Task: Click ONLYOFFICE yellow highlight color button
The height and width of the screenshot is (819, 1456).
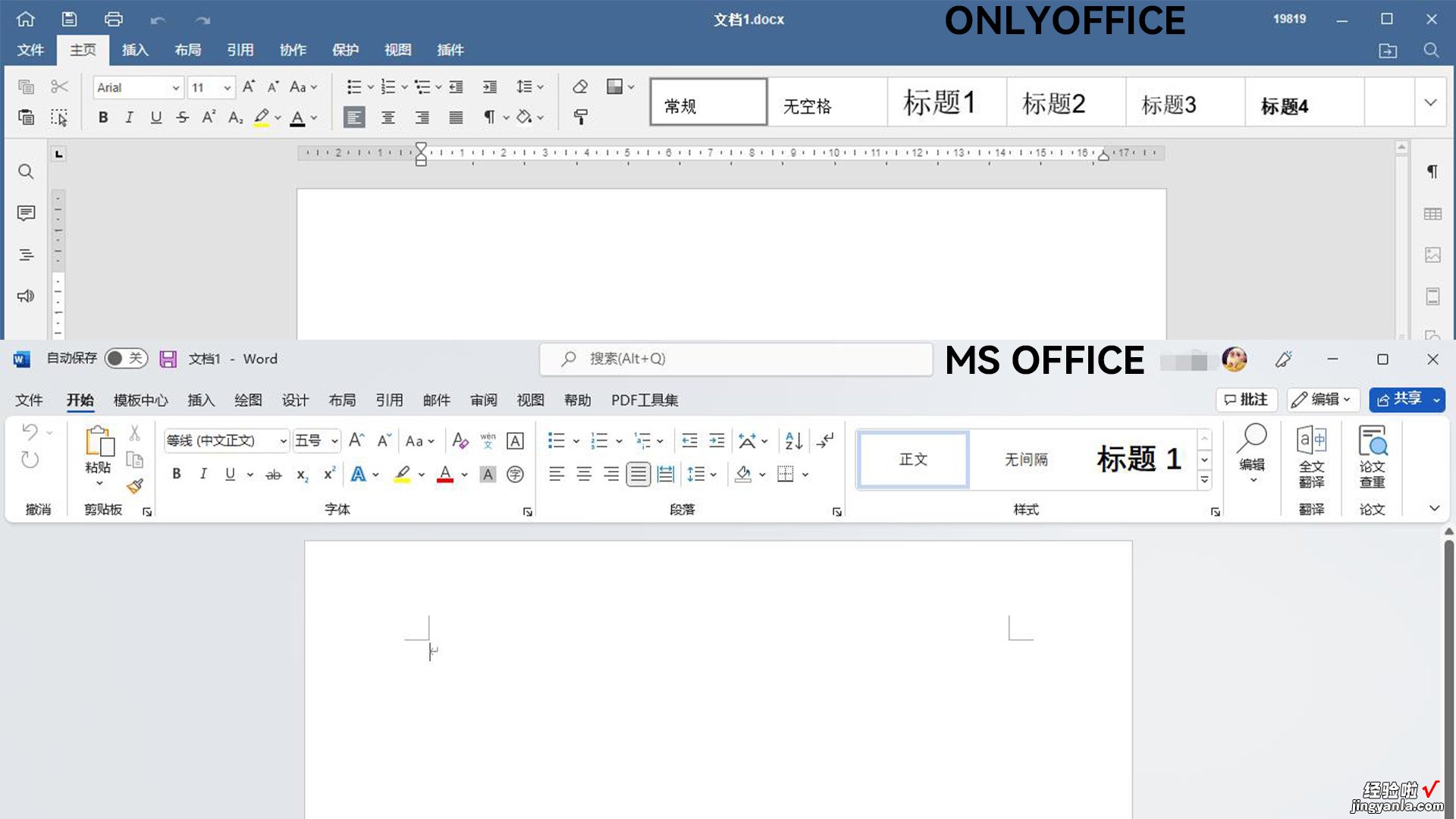Action: click(x=261, y=118)
